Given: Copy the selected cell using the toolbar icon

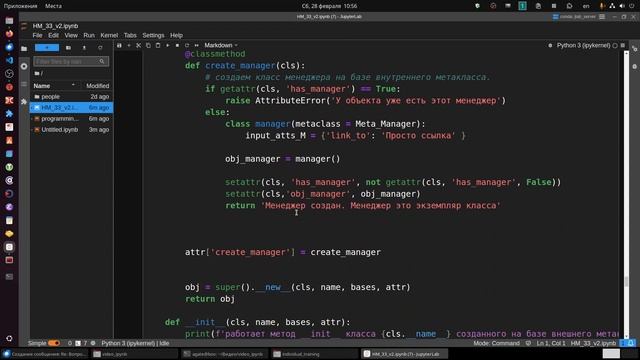Looking at the screenshot, I should (x=148, y=45).
